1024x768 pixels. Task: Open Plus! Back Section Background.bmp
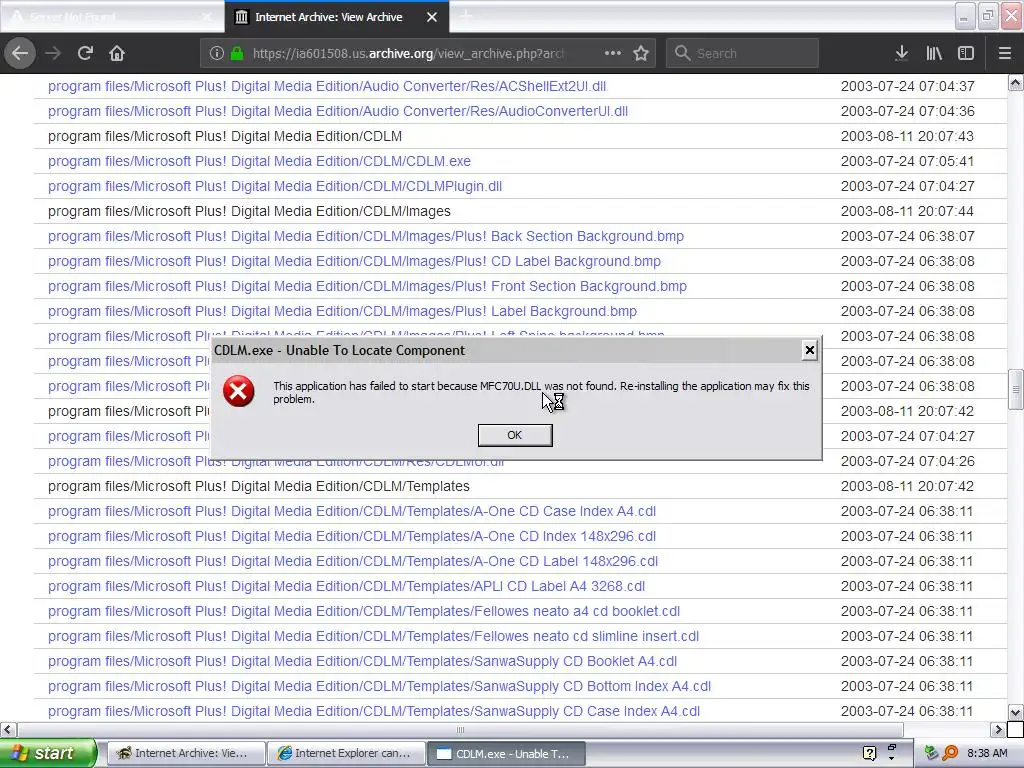pos(366,236)
